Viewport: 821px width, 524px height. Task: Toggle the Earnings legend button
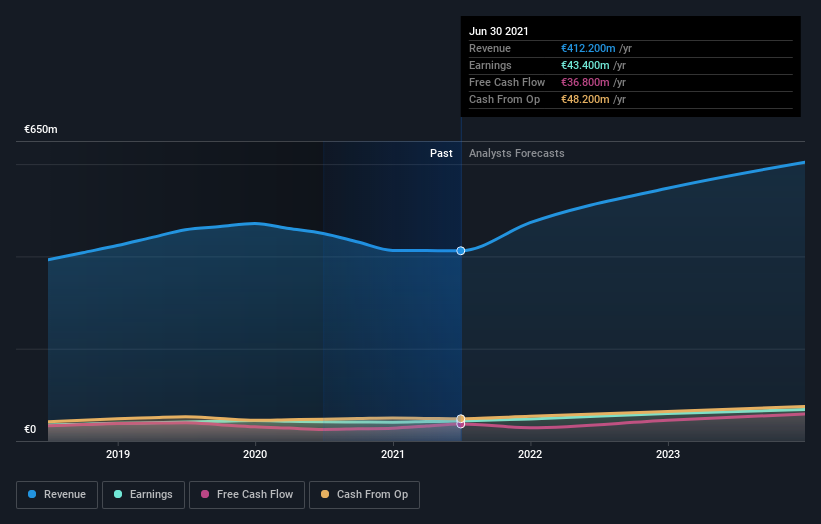(143, 495)
